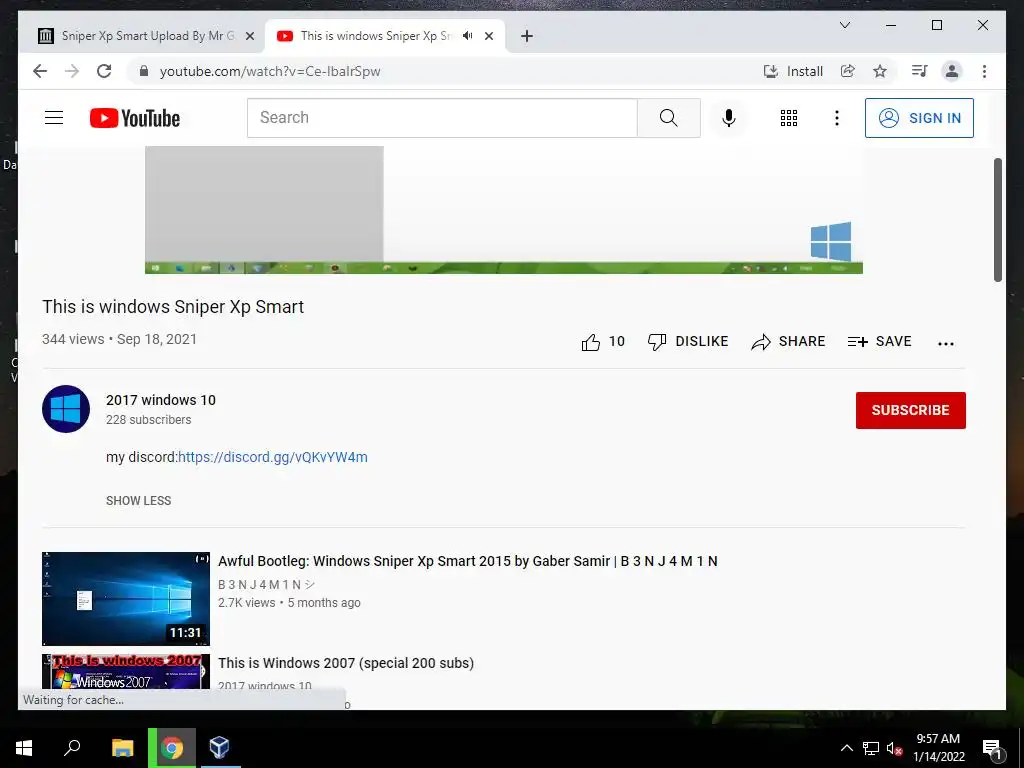Open the YouTube apps grid icon

click(x=788, y=118)
